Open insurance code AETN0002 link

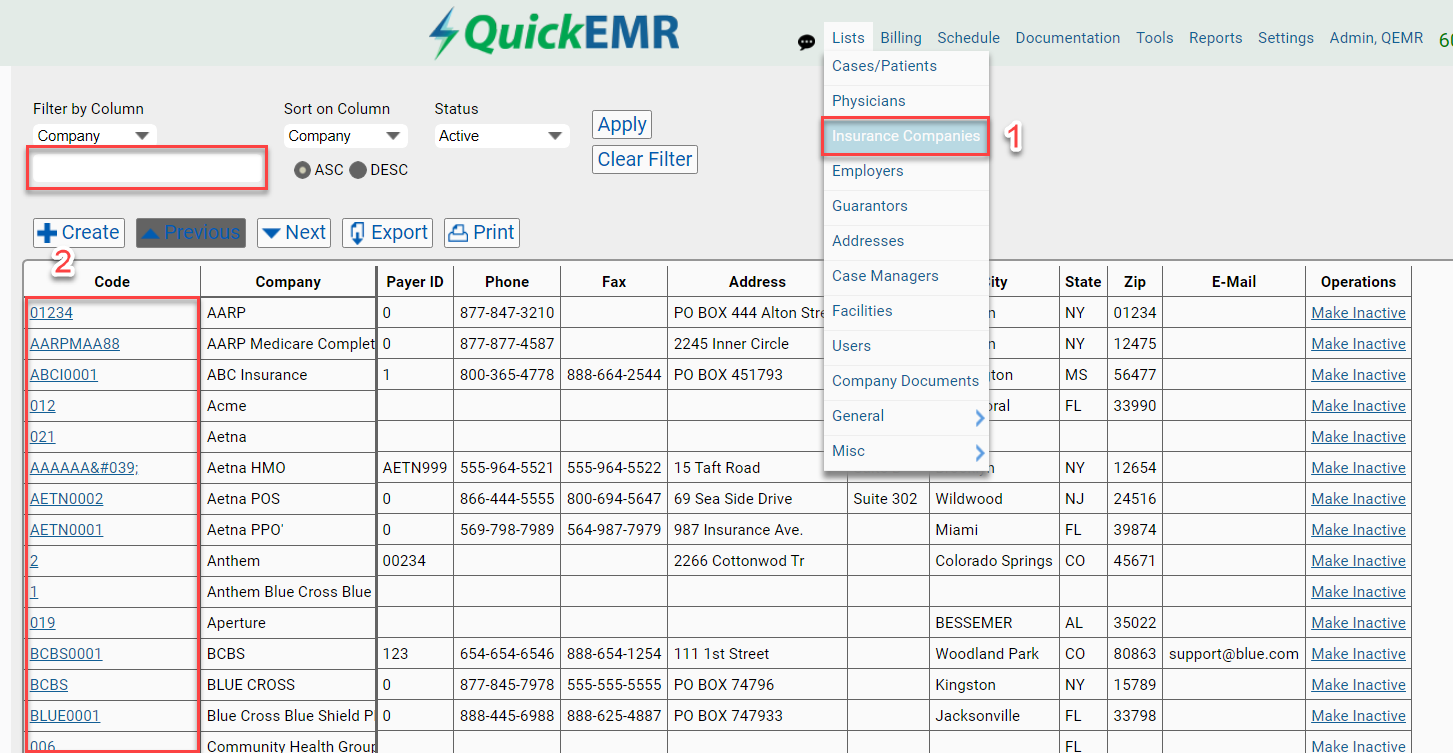pyautogui.click(x=66, y=499)
